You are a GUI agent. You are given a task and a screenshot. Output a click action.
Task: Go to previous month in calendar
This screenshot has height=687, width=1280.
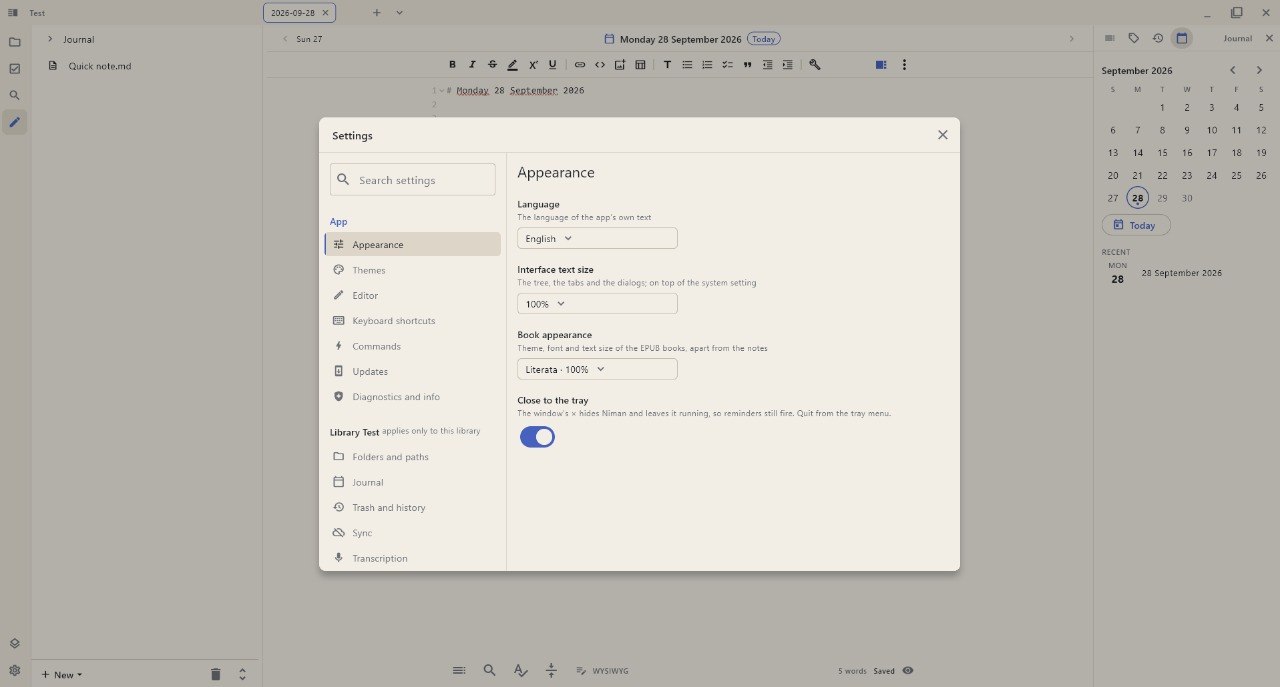1233,70
